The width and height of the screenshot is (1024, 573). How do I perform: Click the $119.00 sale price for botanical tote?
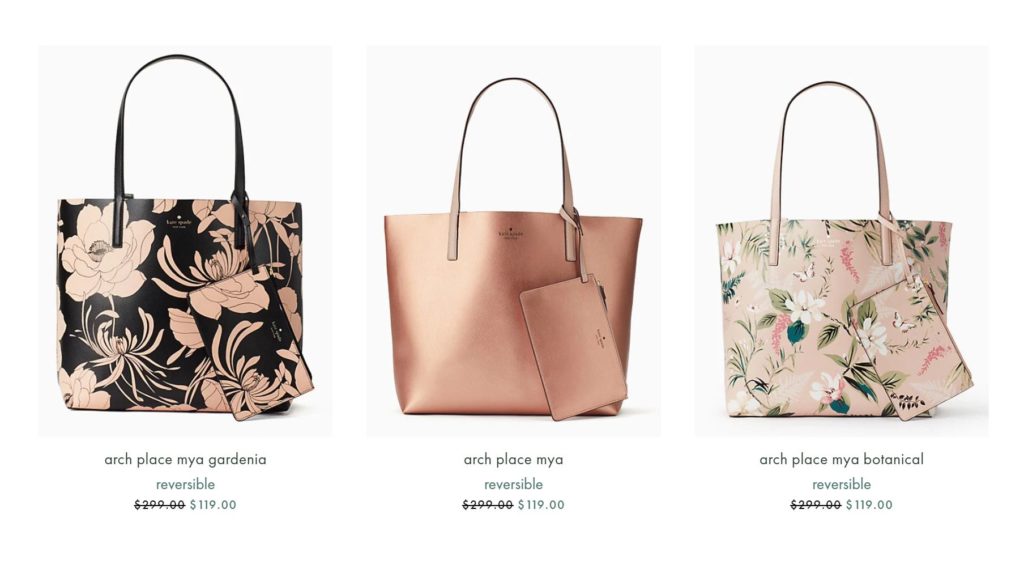coord(869,504)
